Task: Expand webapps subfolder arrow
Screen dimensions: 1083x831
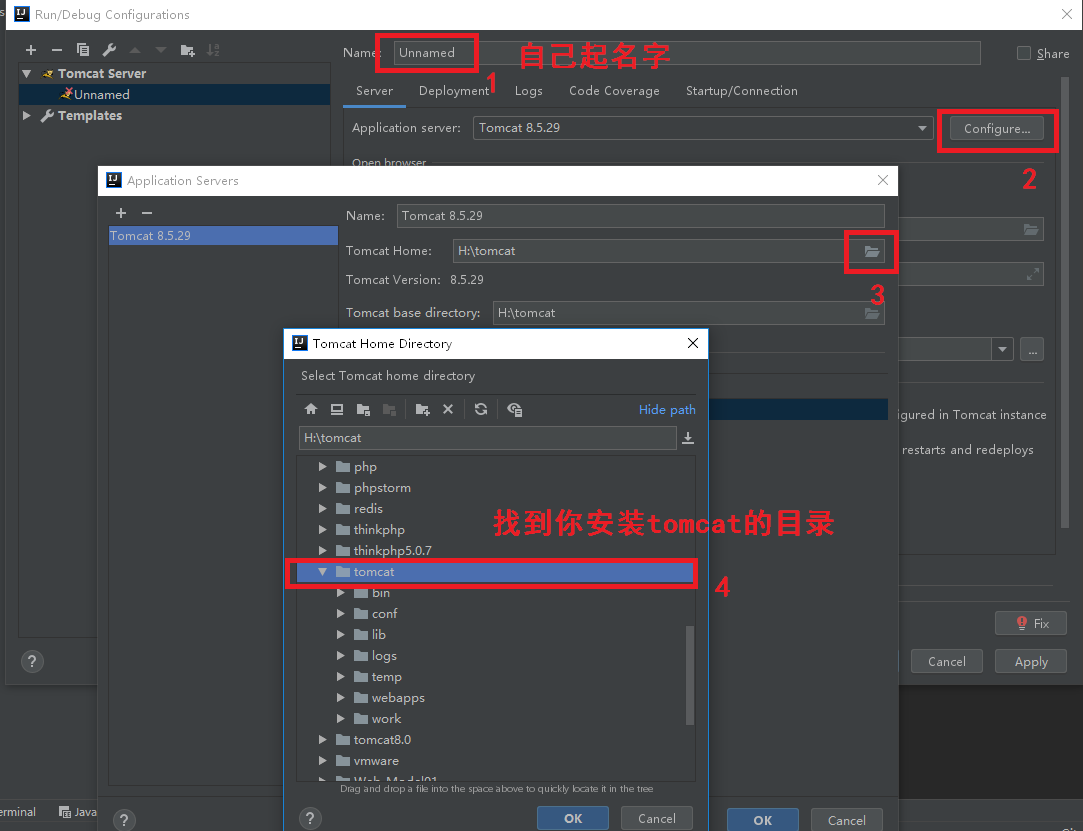Action: click(341, 698)
